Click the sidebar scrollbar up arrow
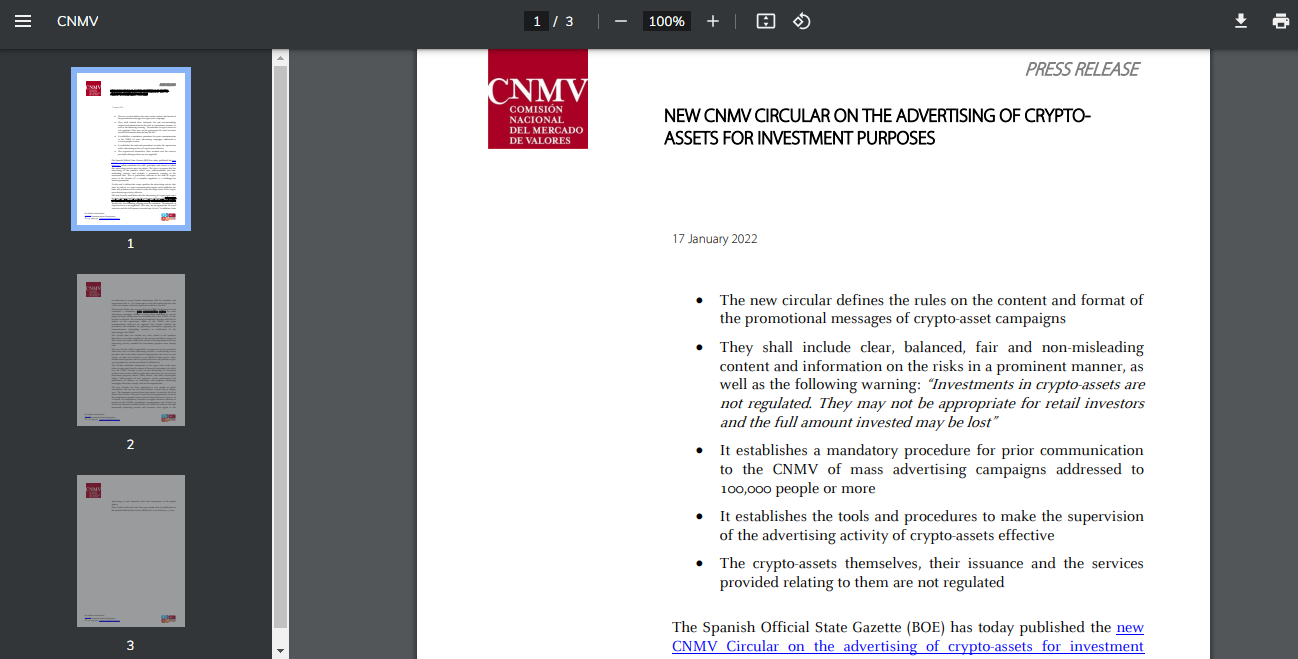1298x659 pixels. (280, 57)
